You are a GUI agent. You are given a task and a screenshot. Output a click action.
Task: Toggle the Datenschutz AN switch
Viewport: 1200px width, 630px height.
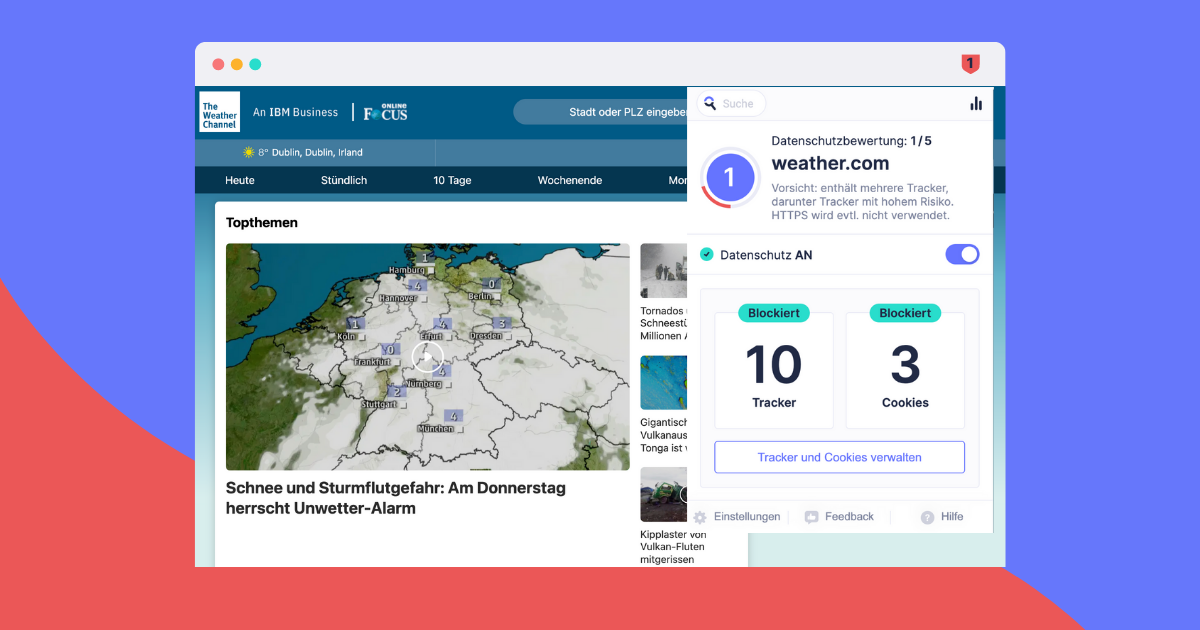962,255
